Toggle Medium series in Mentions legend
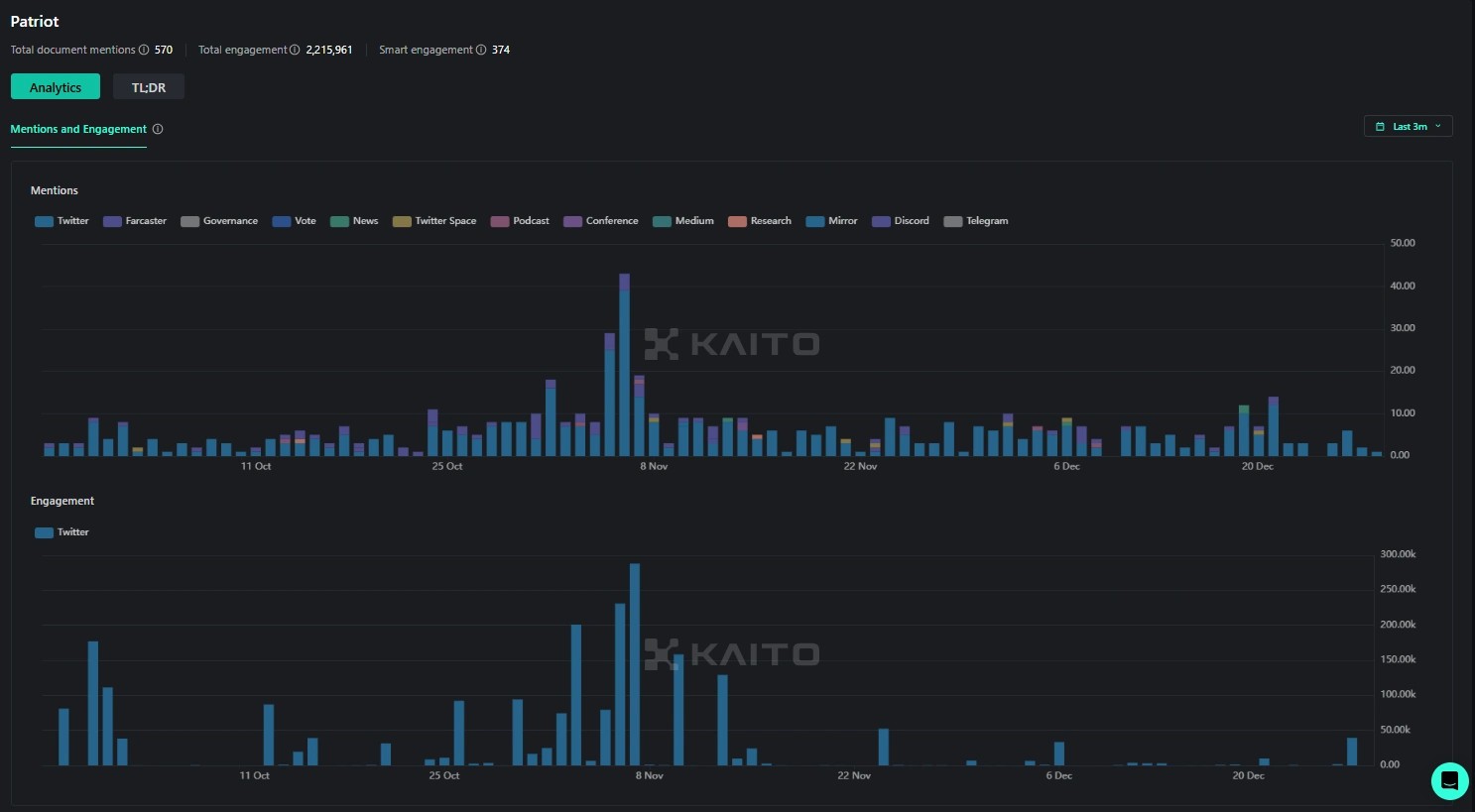This screenshot has height=812, width=1475. tap(683, 221)
